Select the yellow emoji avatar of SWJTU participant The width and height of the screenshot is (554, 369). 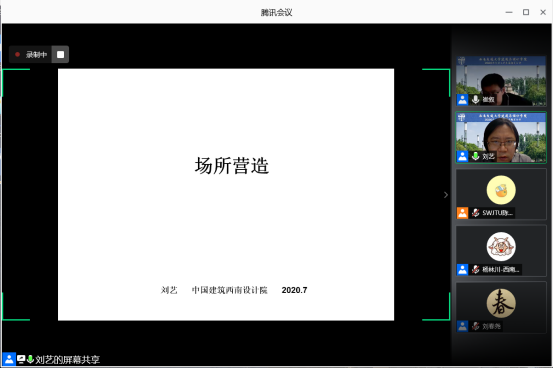501,190
